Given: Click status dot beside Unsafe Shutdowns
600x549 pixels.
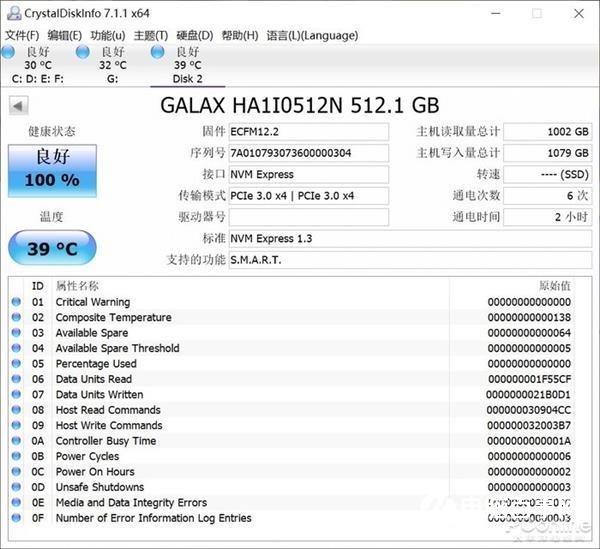Looking at the screenshot, I should 16,487.
